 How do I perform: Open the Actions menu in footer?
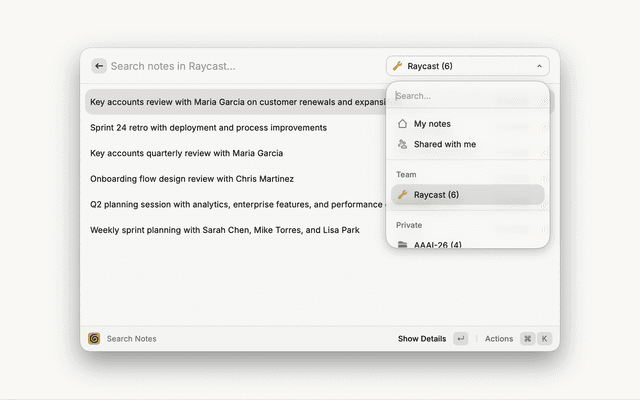[498, 338]
